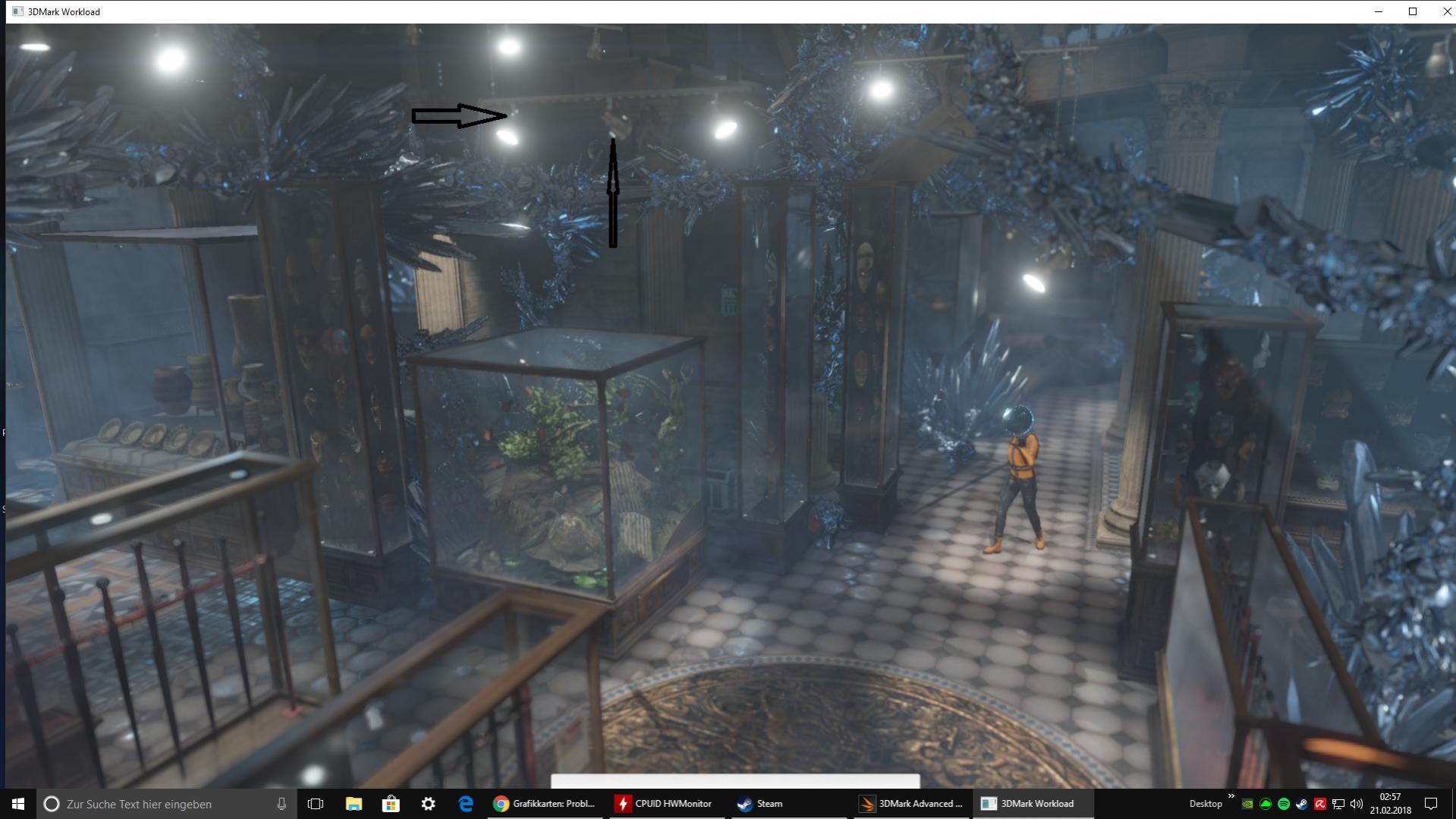
Task: Click the Cortana search box
Action: (166, 804)
